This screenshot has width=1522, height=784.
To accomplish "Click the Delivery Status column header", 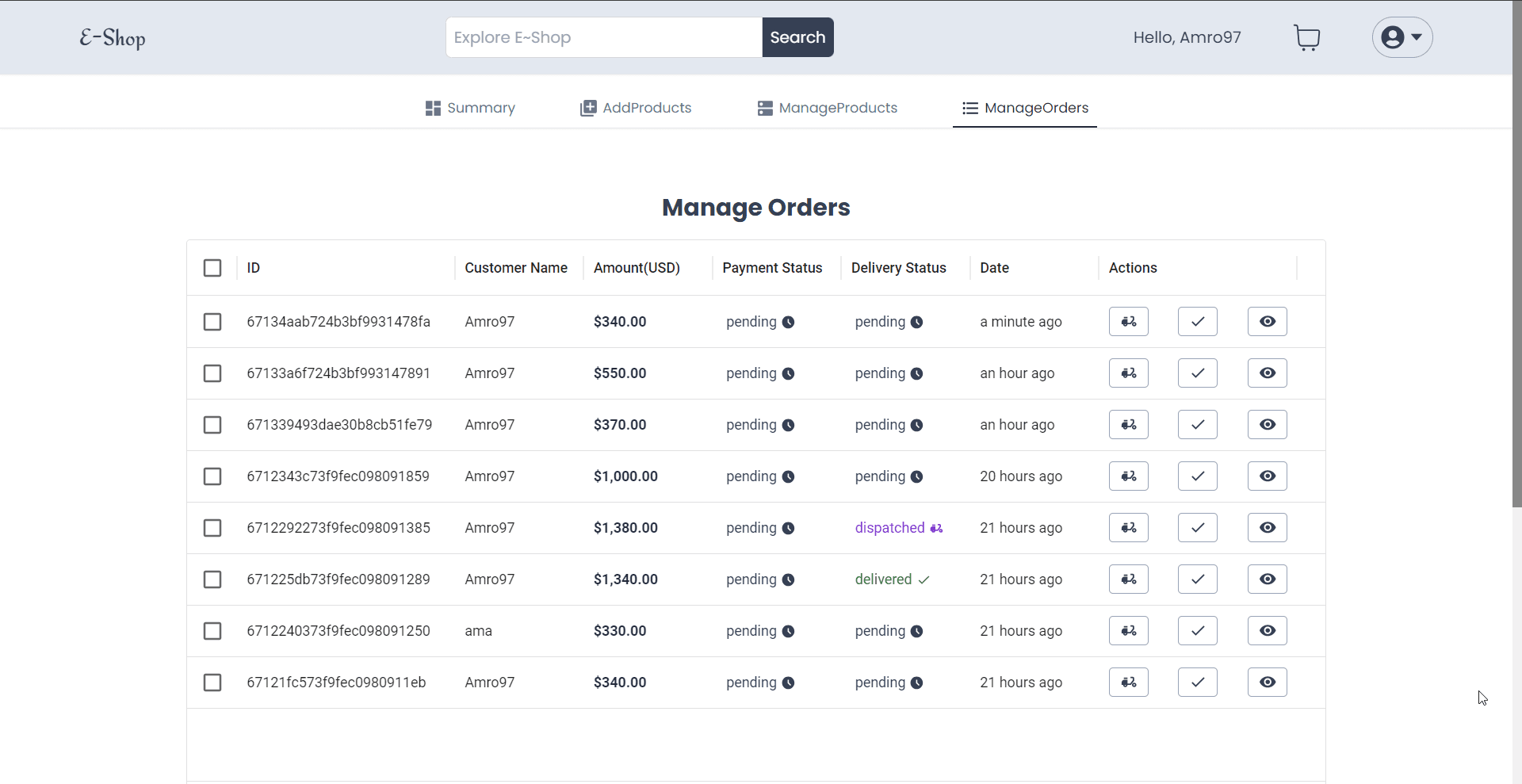I will [898, 268].
